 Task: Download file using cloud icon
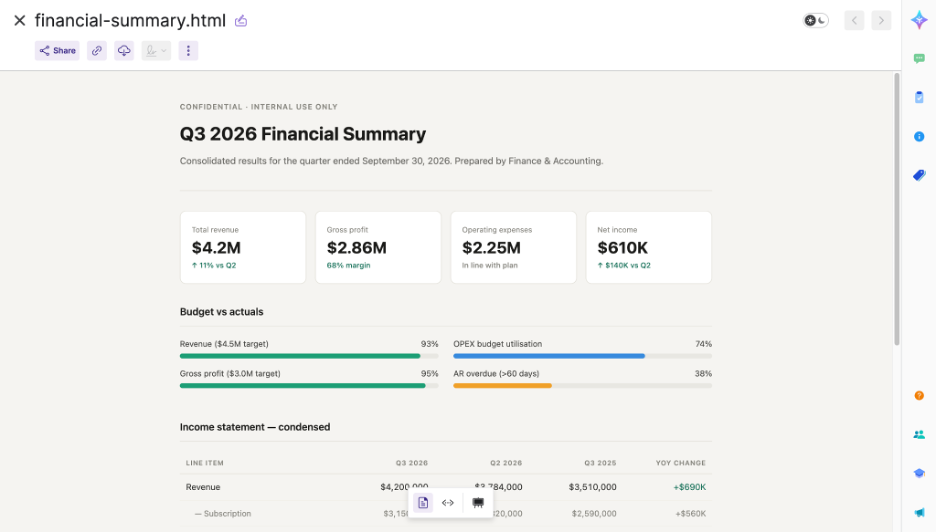click(124, 51)
